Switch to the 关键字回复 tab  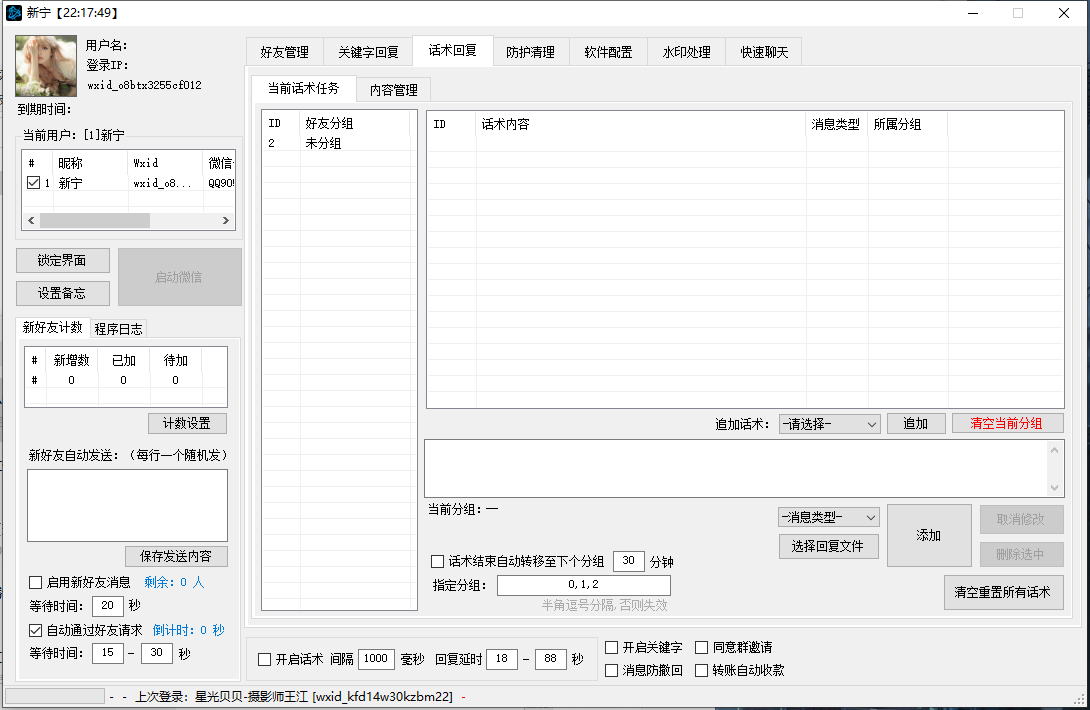(368, 52)
